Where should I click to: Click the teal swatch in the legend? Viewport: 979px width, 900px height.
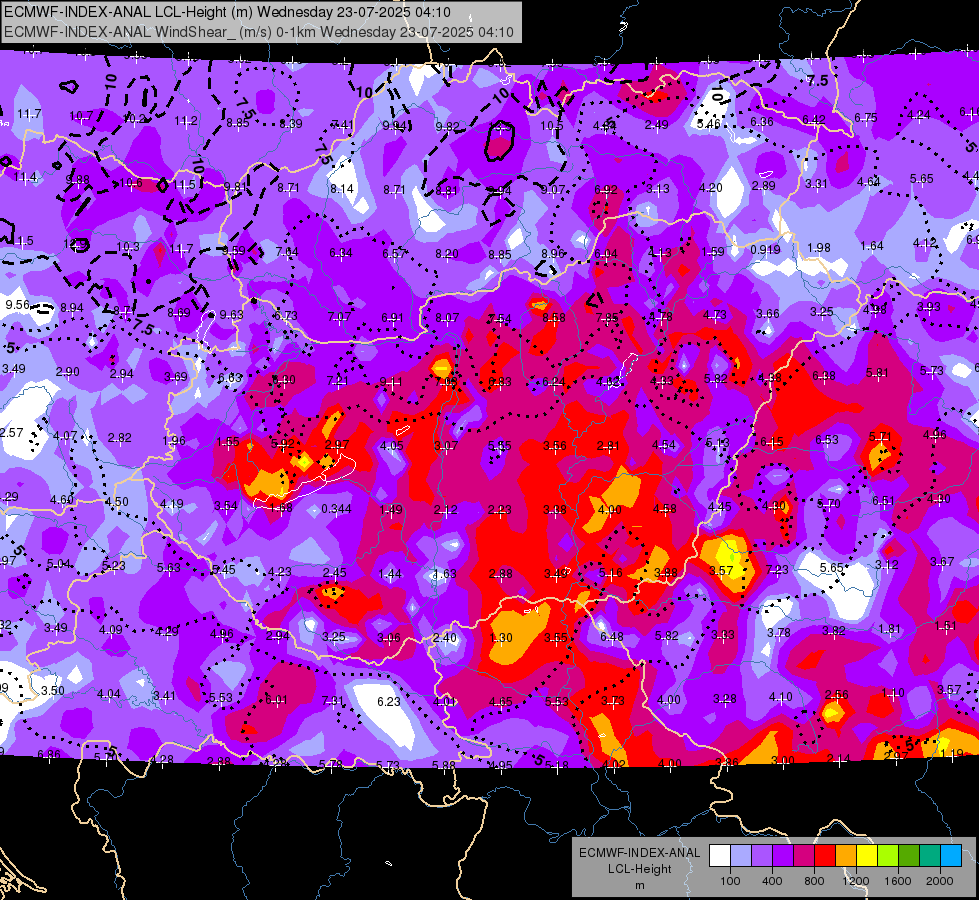(930, 856)
